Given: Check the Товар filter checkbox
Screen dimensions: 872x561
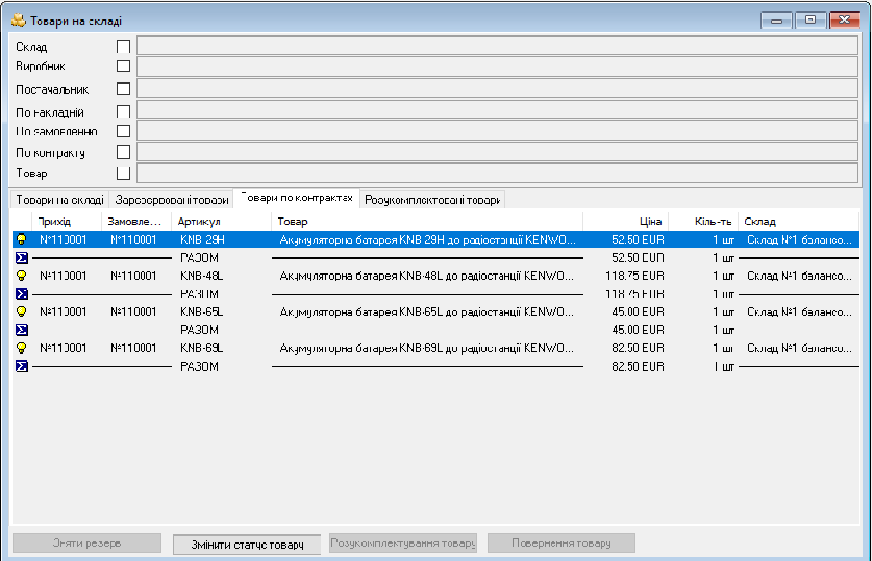Looking at the screenshot, I should 124,173.
